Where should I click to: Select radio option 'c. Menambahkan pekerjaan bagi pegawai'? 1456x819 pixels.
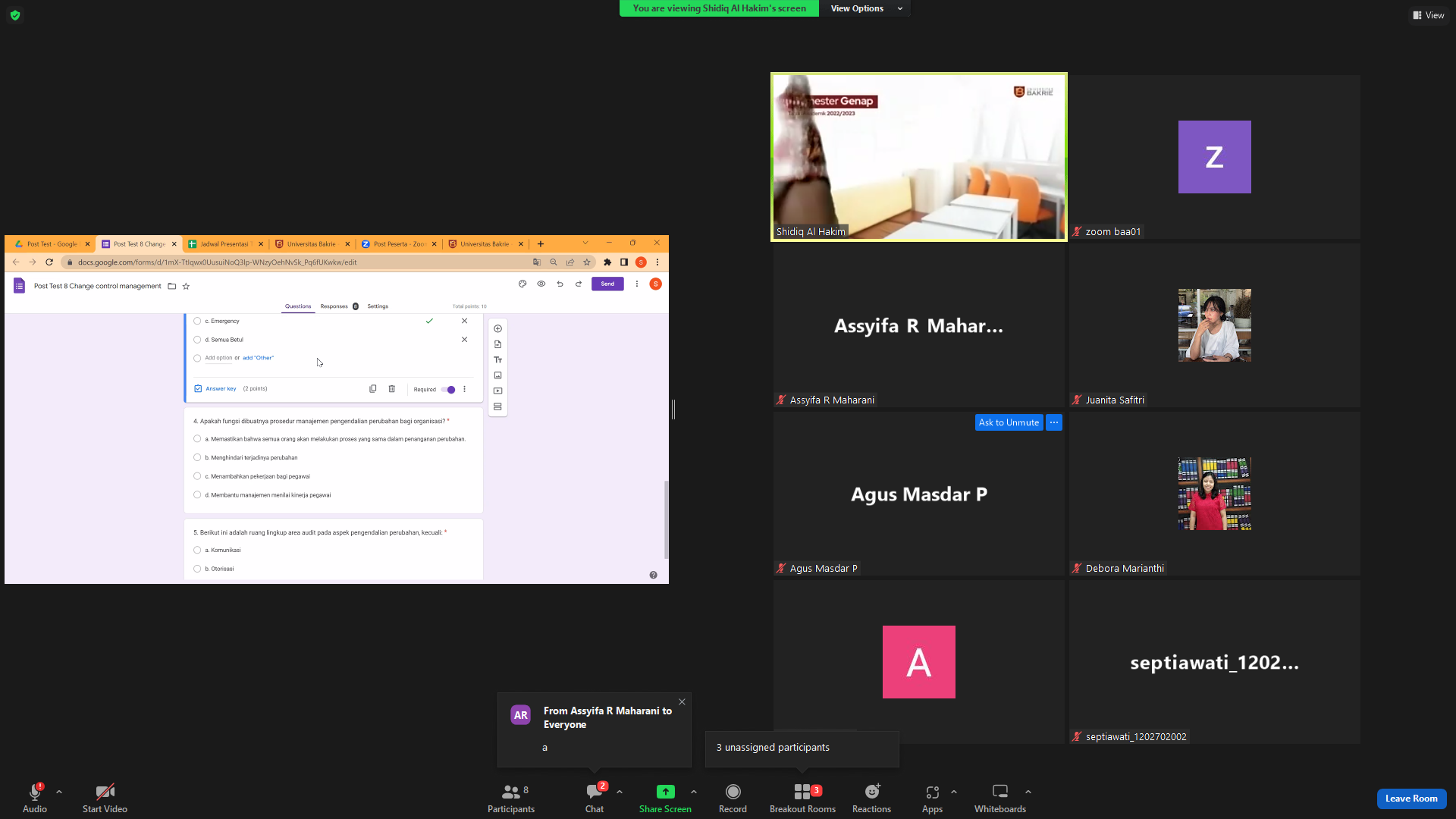click(197, 476)
